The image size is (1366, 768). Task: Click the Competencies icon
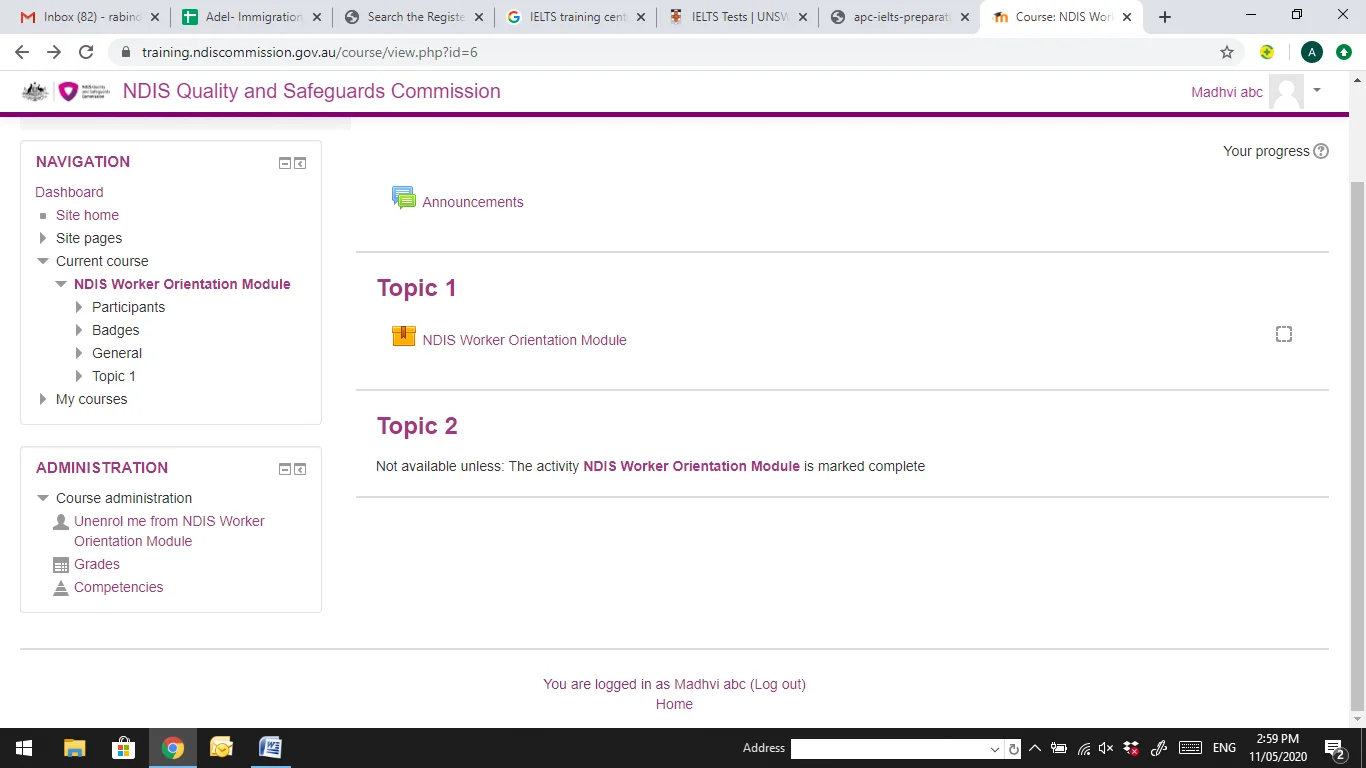click(61, 588)
